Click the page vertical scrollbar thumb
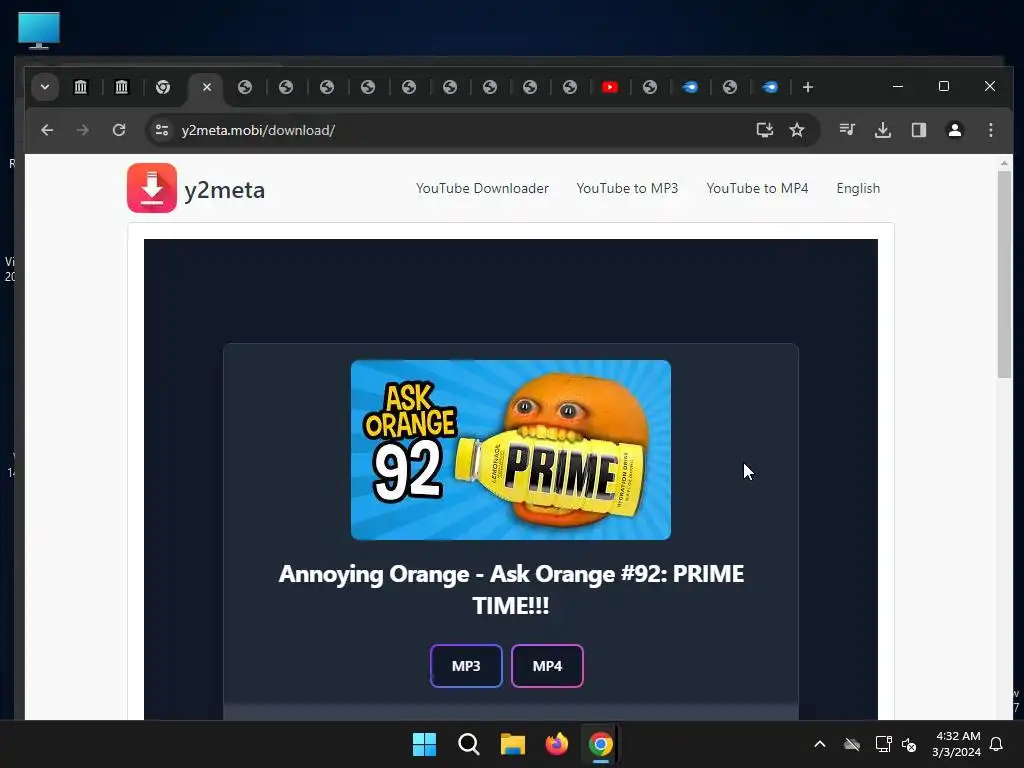The width and height of the screenshot is (1024, 768). (1004, 274)
